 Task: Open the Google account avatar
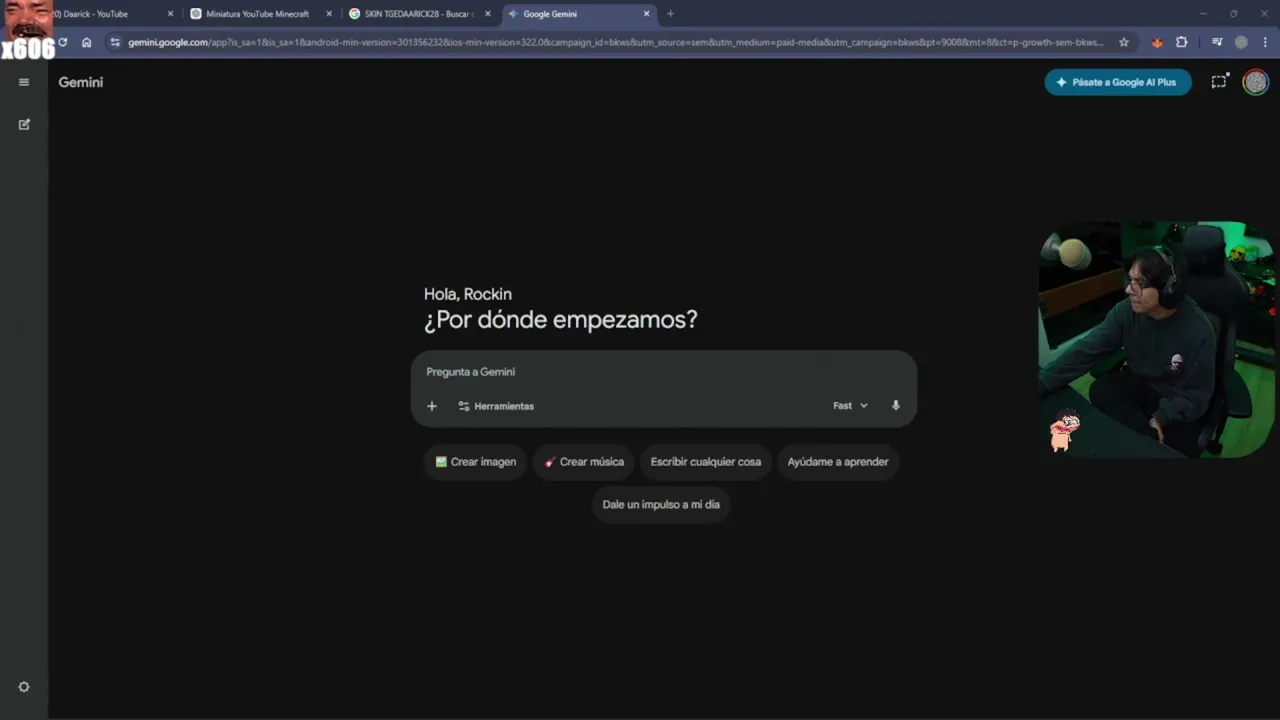pos(1255,82)
